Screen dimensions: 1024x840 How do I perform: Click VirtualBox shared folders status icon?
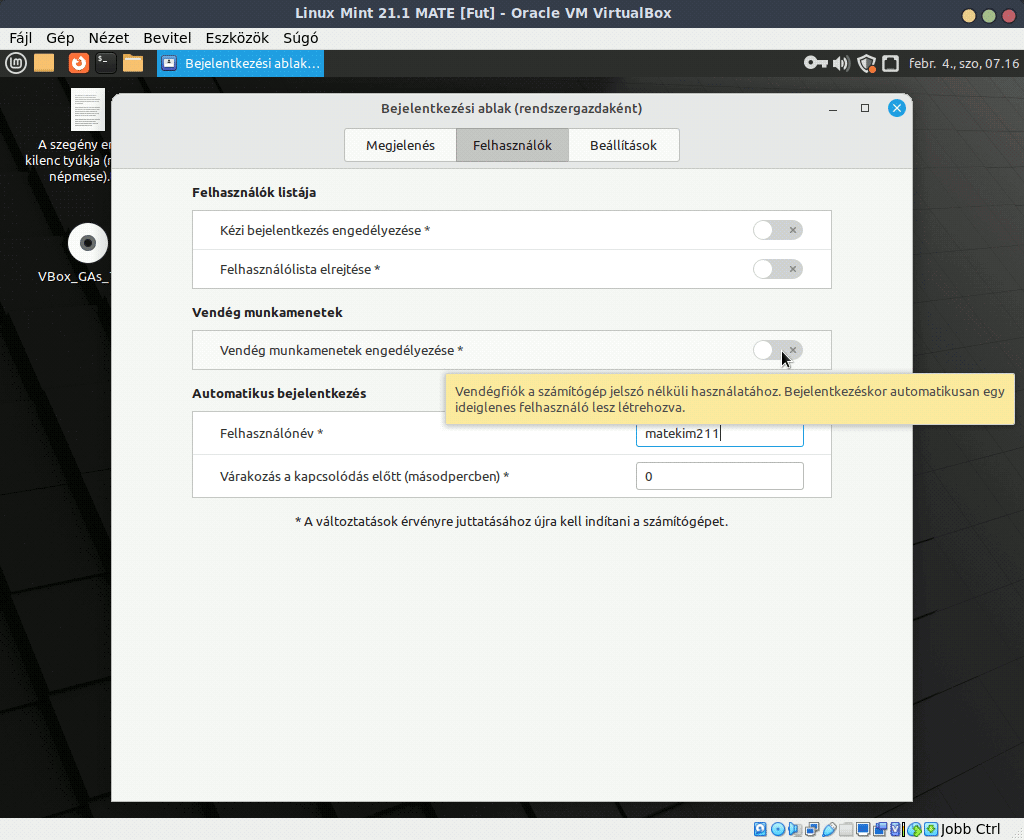coord(846,829)
